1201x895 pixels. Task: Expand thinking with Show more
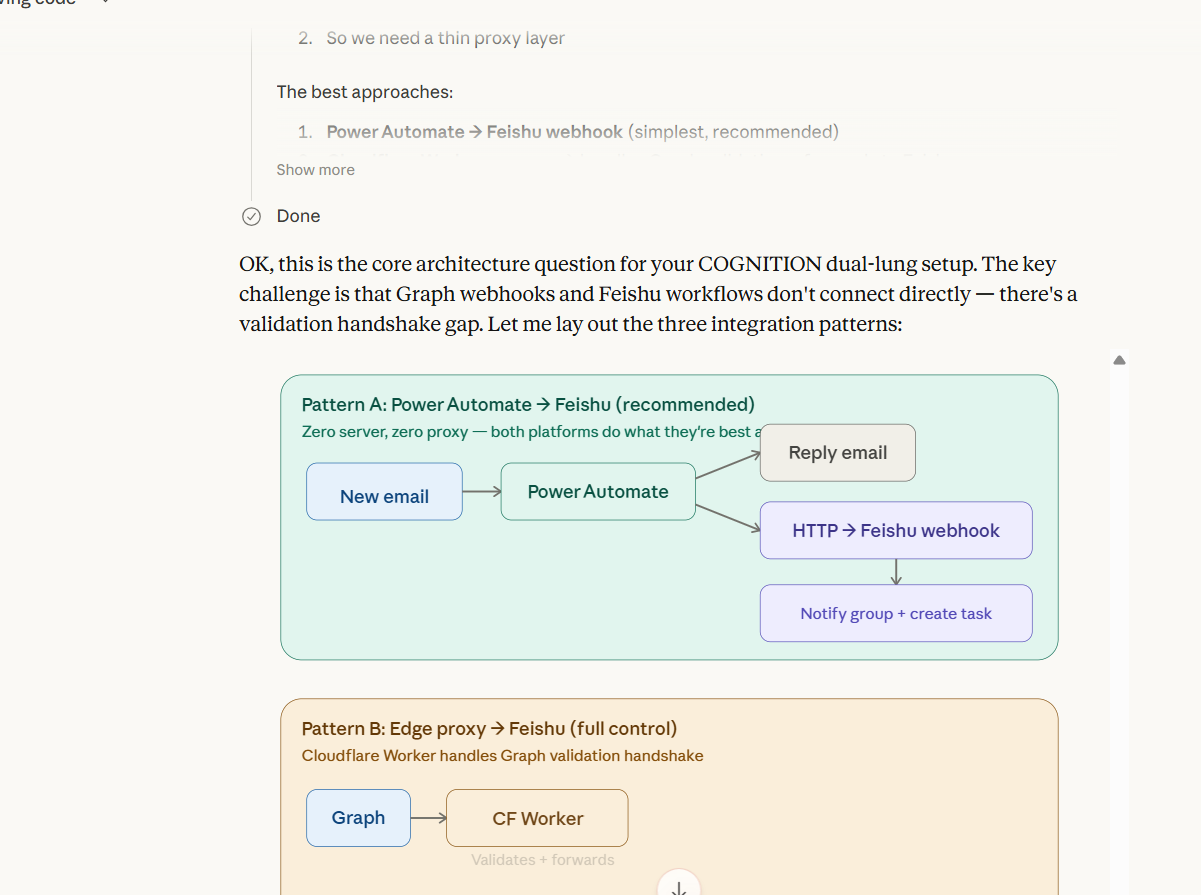(315, 170)
